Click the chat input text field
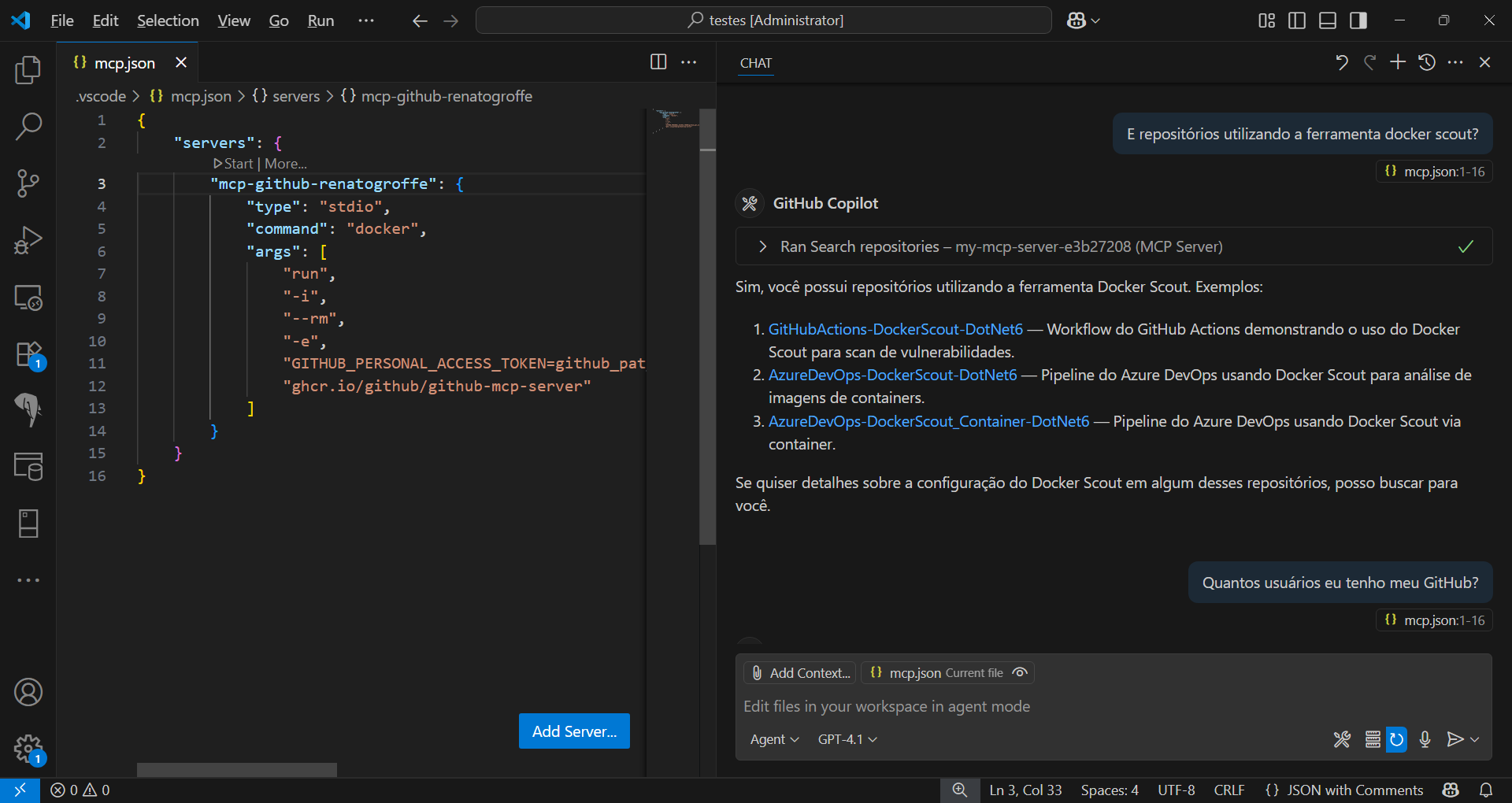 point(1114,706)
